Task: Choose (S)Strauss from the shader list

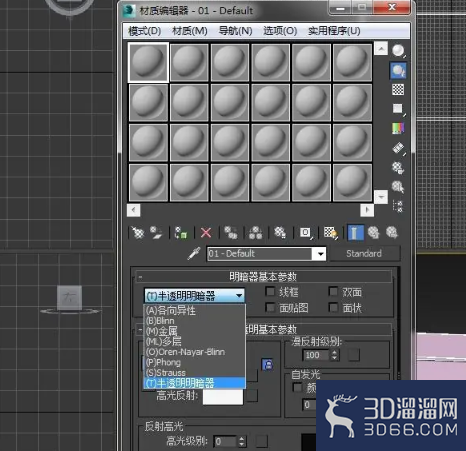Action: pos(194,373)
